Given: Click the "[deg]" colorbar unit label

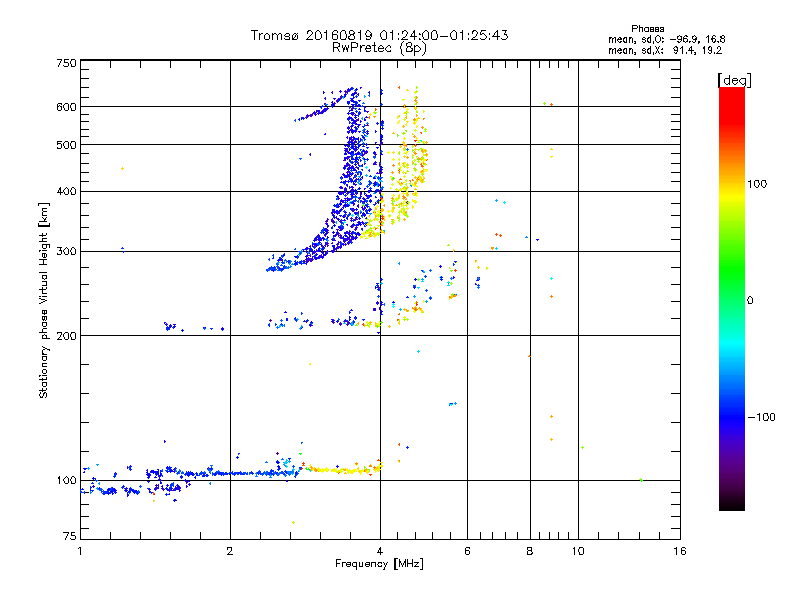Looking at the screenshot, I should click(x=734, y=80).
